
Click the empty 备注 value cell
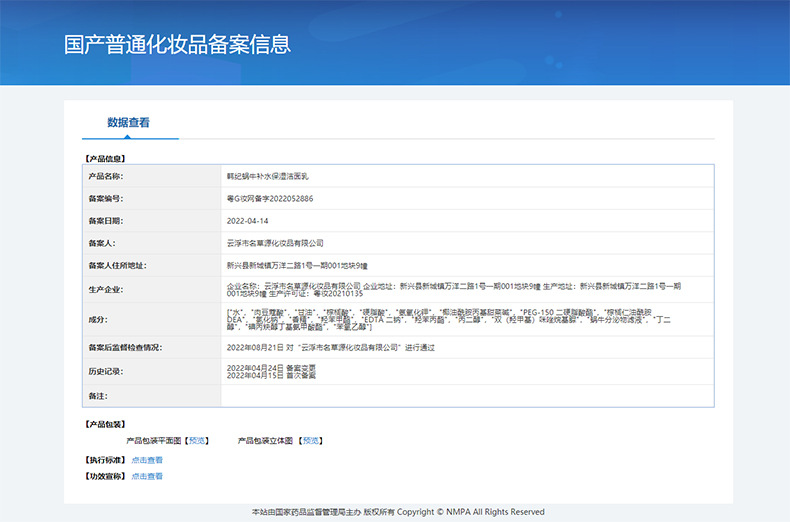(x=467, y=397)
